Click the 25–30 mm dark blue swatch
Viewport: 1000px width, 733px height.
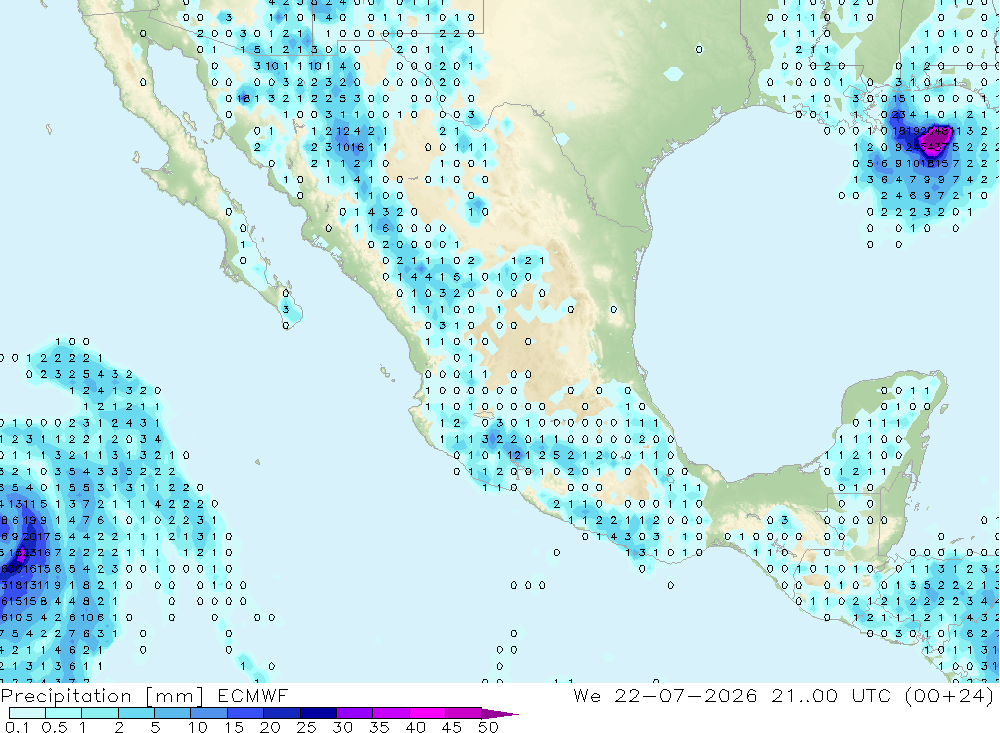(x=318, y=713)
